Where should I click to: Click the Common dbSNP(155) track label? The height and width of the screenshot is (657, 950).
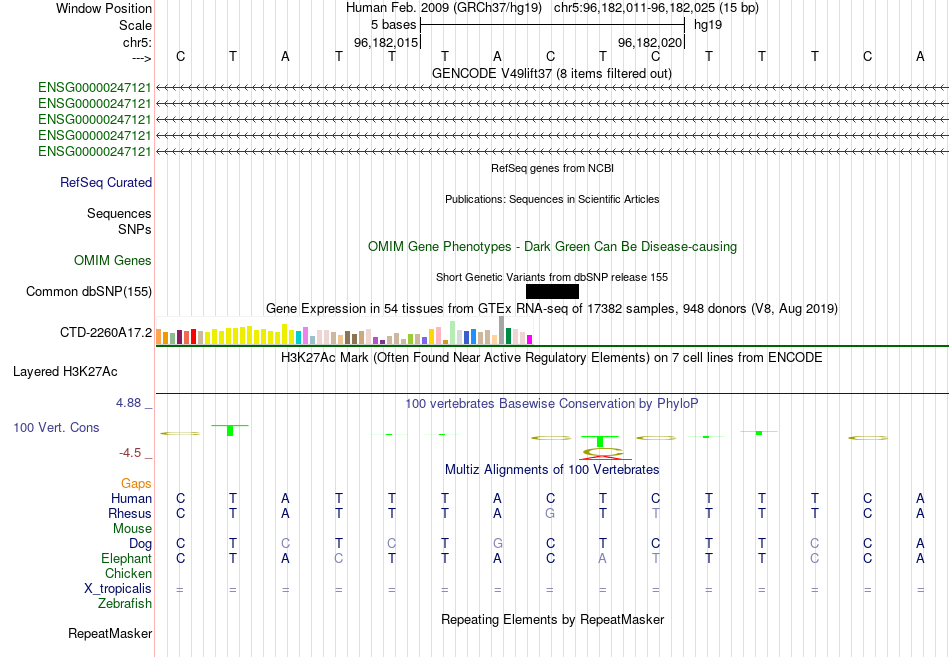pyautogui.click(x=89, y=292)
